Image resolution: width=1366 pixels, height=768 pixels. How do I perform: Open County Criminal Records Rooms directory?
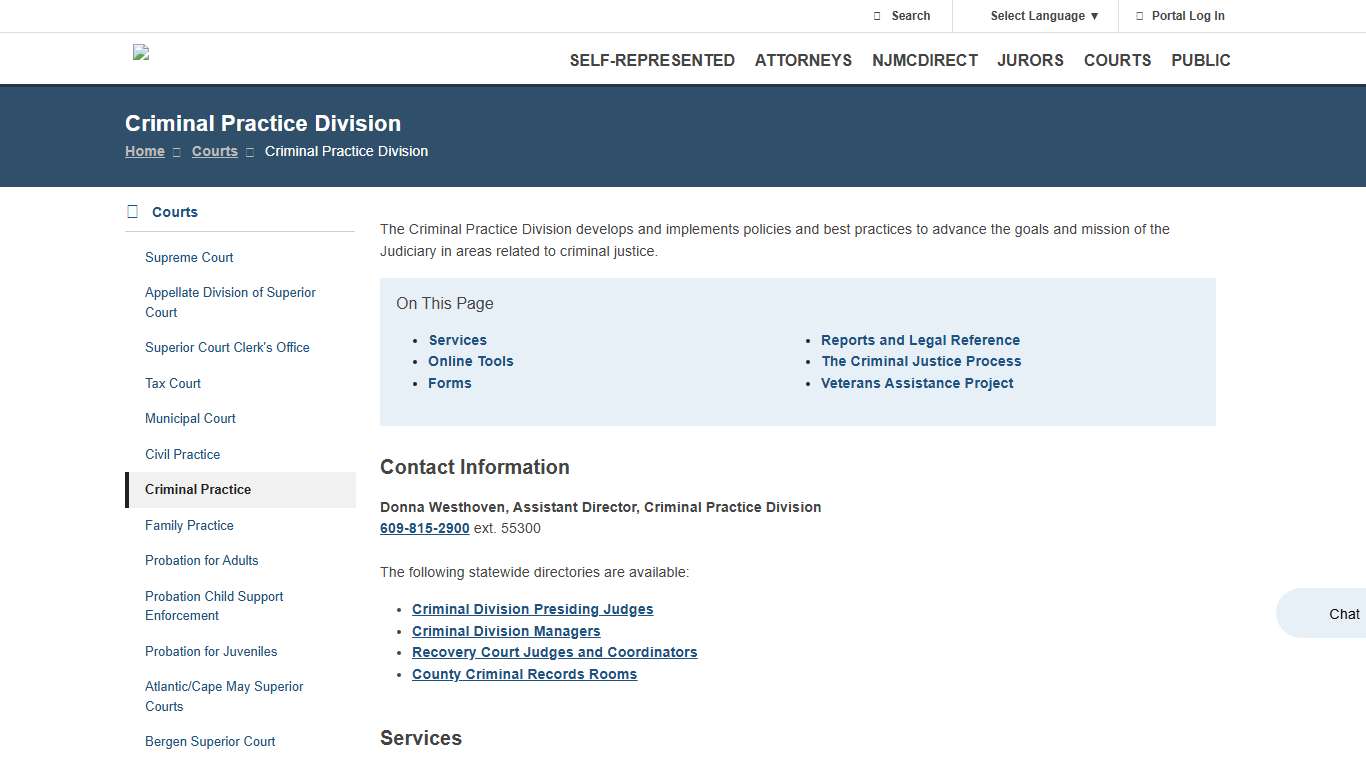pyautogui.click(x=524, y=674)
